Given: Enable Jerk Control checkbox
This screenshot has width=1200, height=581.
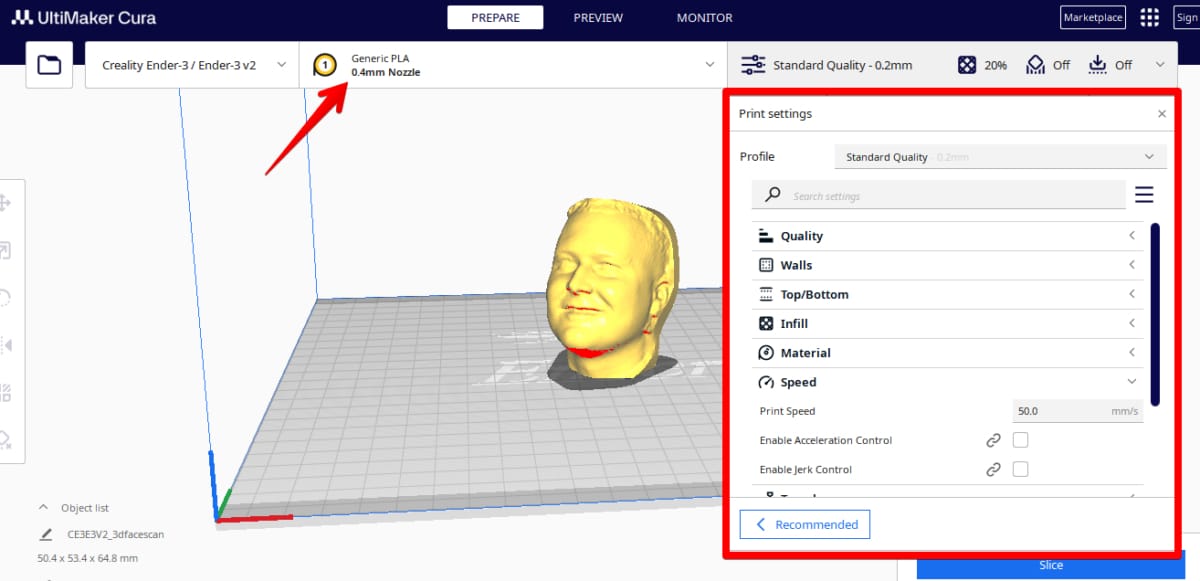Looking at the screenshot, I should click(1021, 469).
